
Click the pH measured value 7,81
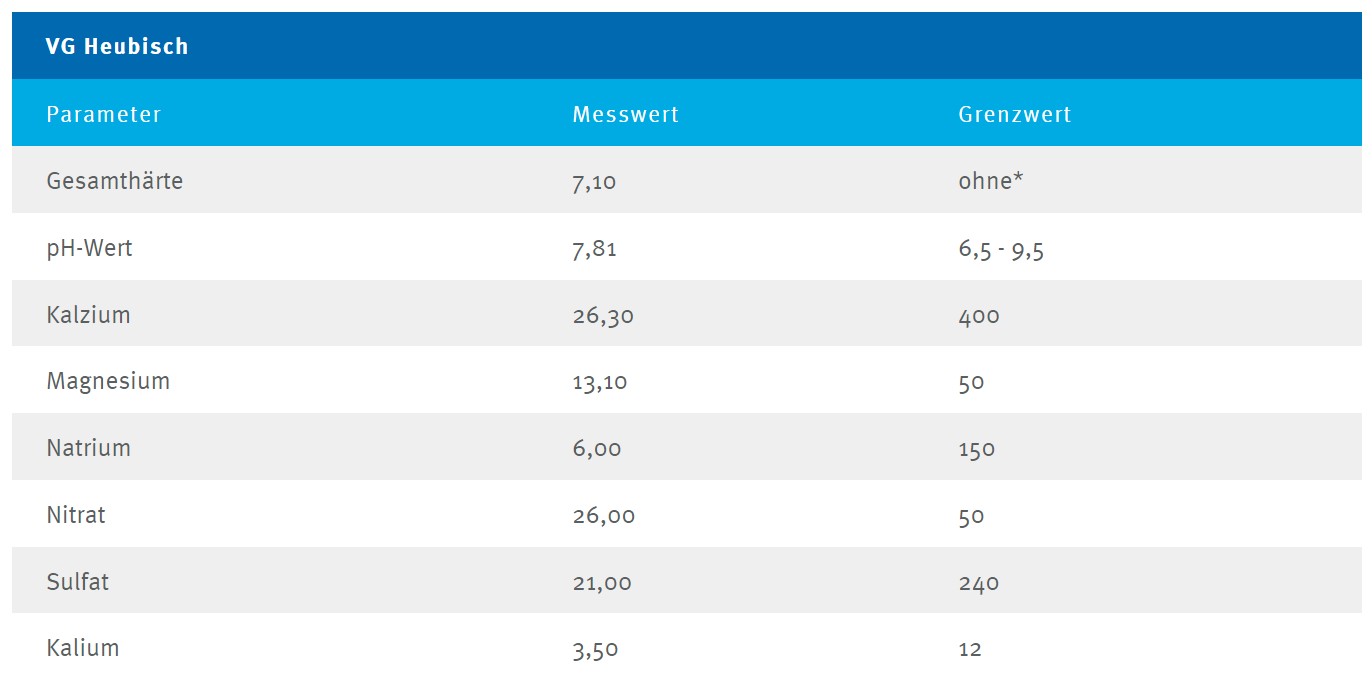point(594,248)
